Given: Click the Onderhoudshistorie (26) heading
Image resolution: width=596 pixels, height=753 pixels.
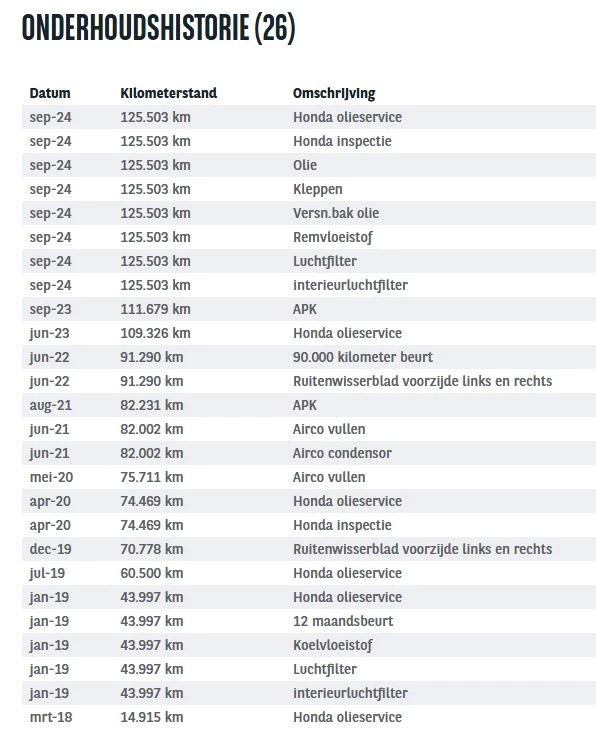Looking at the screenshot, I should 158,28.
